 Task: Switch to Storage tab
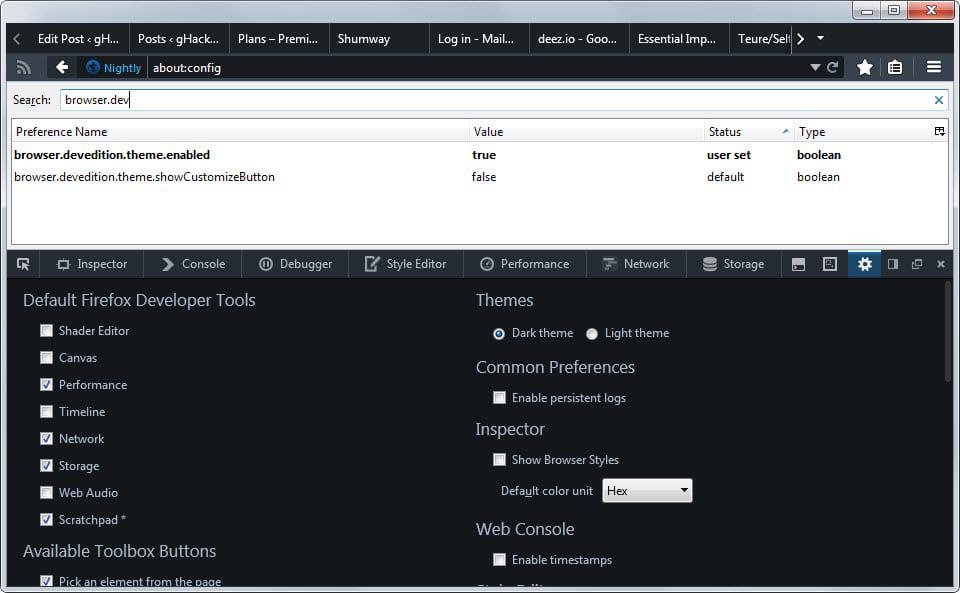733,264
